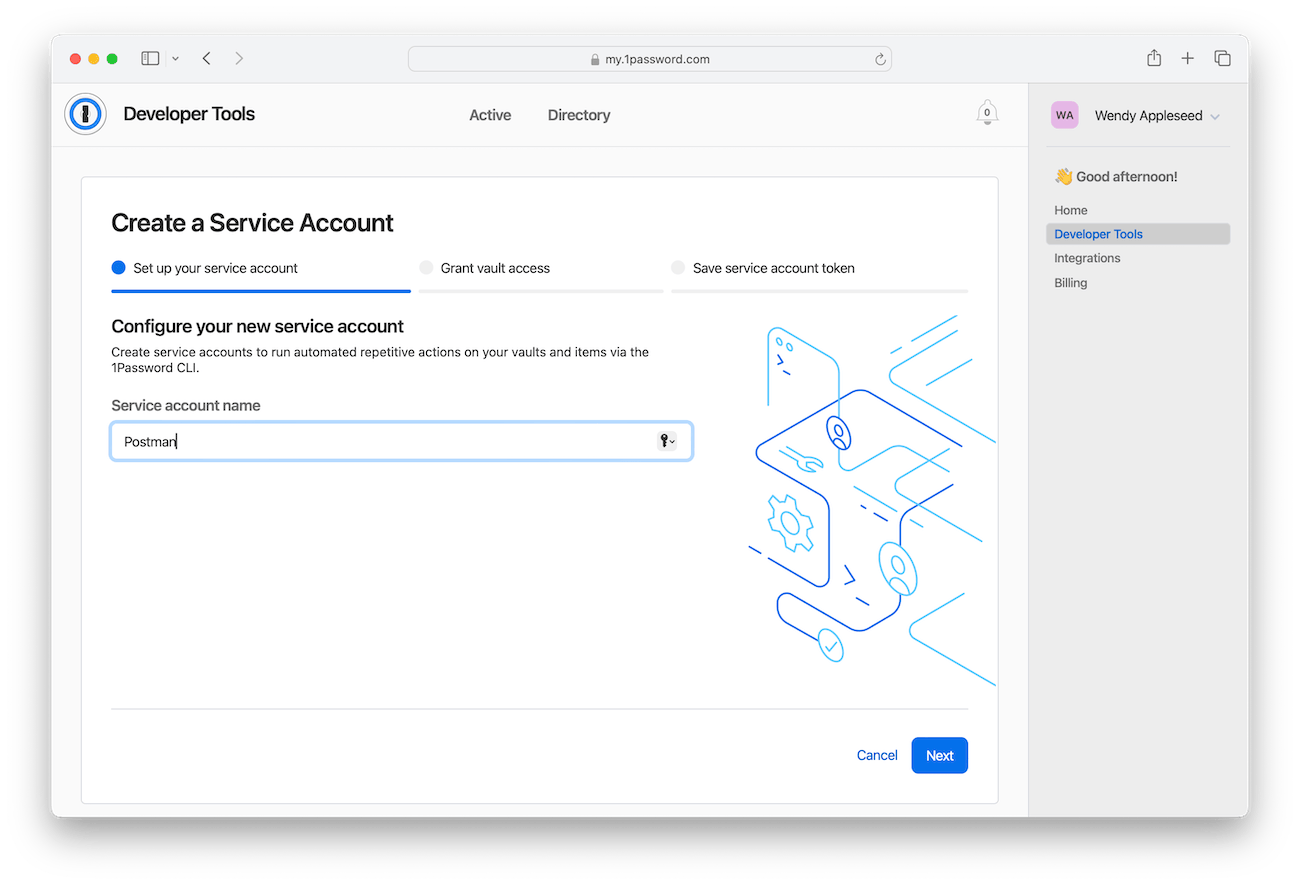Open Integrations in the sidebar
Viewport: 1300px width, 885px height.
click(x=1087, y=257)
